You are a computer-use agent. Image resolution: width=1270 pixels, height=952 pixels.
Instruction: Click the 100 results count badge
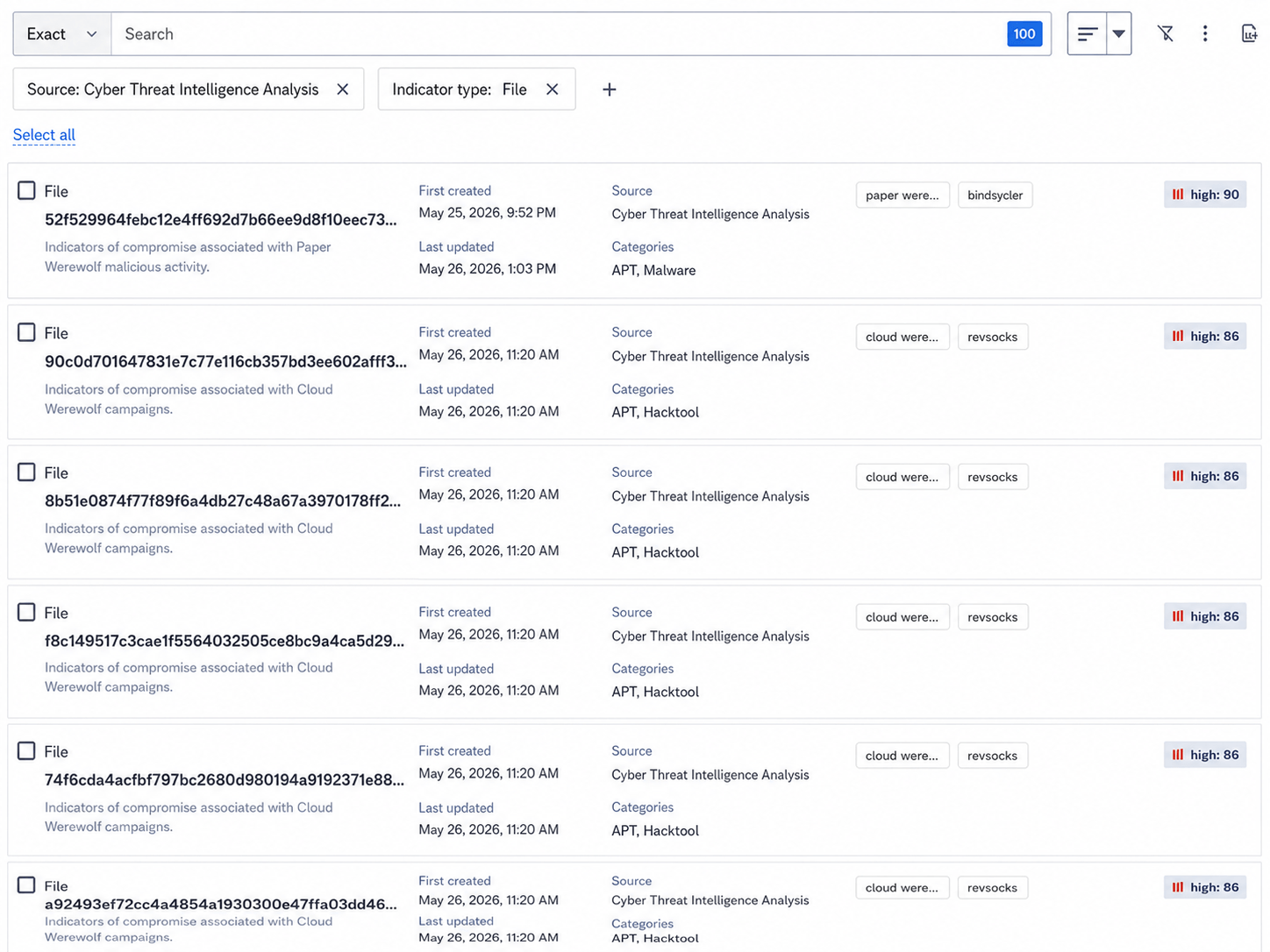1024,34
